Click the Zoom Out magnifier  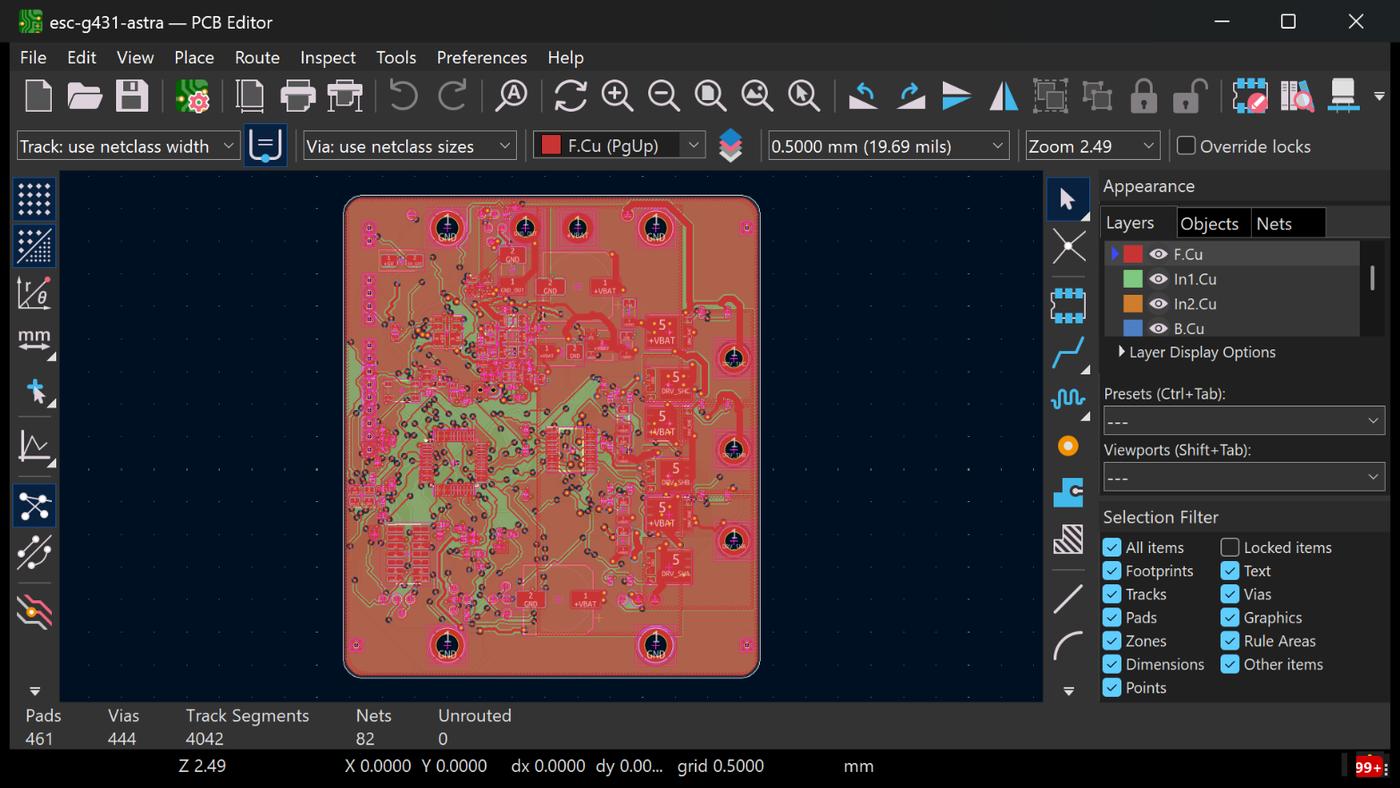664,96
